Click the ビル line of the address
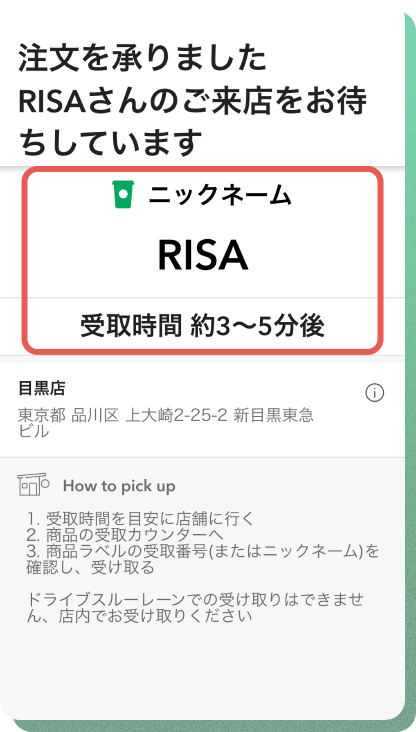This screenshot has height=732, width=416. [x=34, y=431]
